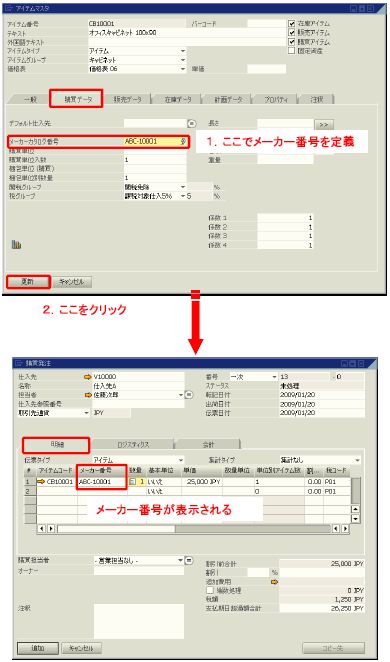Click the quantity cell icon in row 1
The image size is (390, 662).
[x=133, y=481]
